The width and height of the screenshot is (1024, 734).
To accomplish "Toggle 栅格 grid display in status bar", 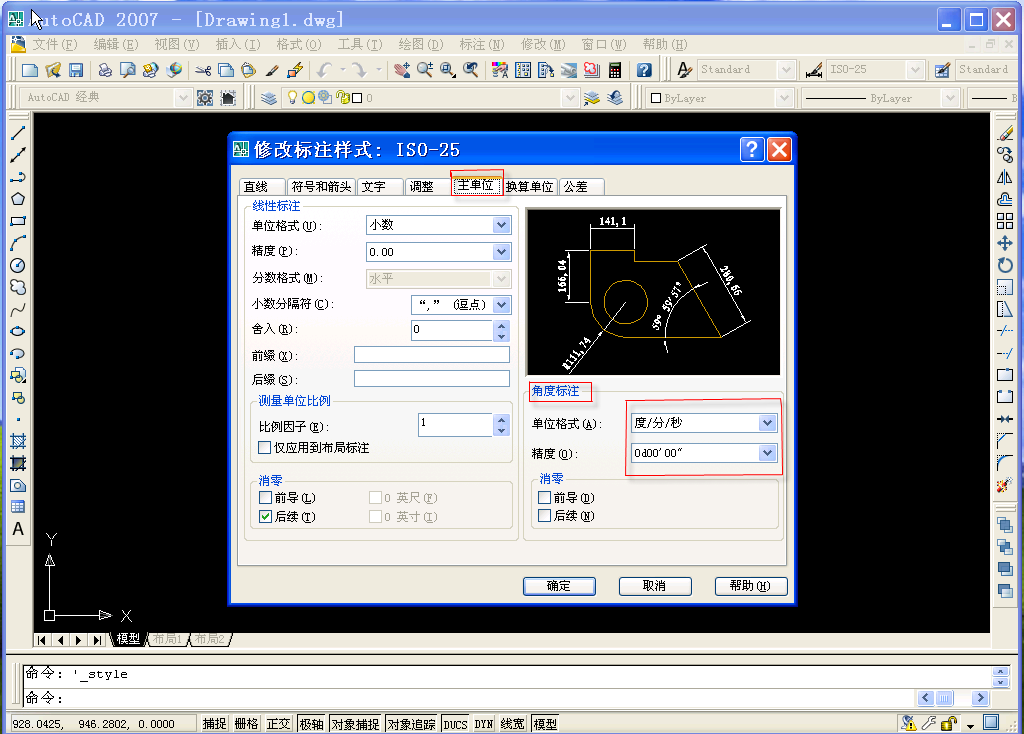I will (x=246, y=724).
